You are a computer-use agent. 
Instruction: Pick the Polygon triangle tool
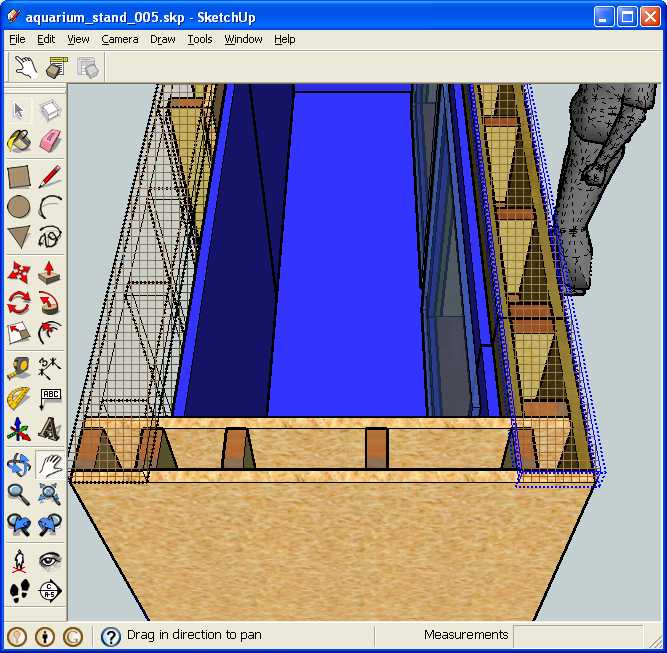click(x=19, y=237)
